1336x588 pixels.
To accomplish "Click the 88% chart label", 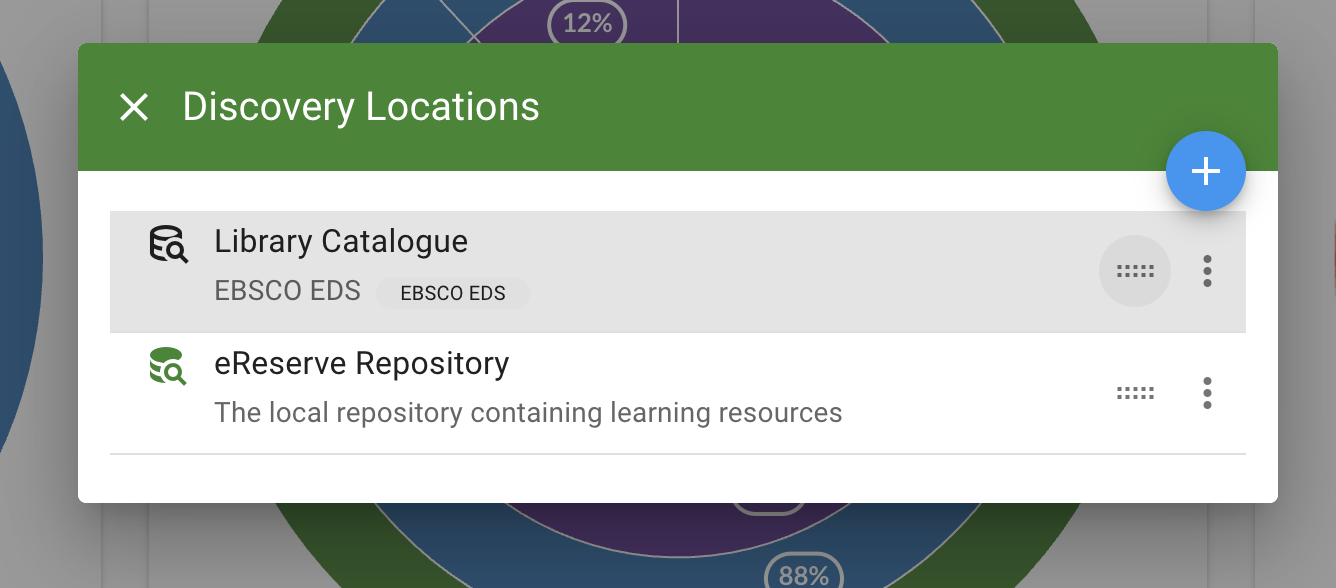I will pos(803,575).
